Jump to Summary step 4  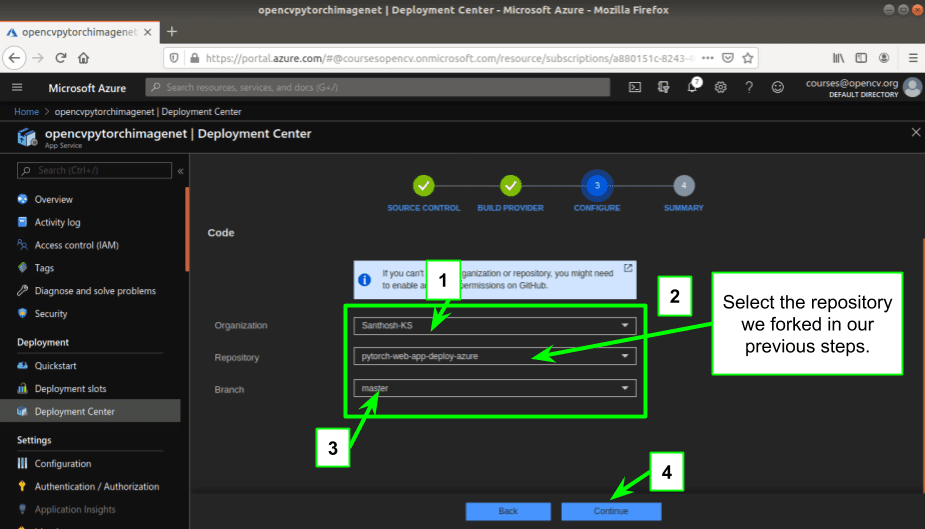click(684, 186)
